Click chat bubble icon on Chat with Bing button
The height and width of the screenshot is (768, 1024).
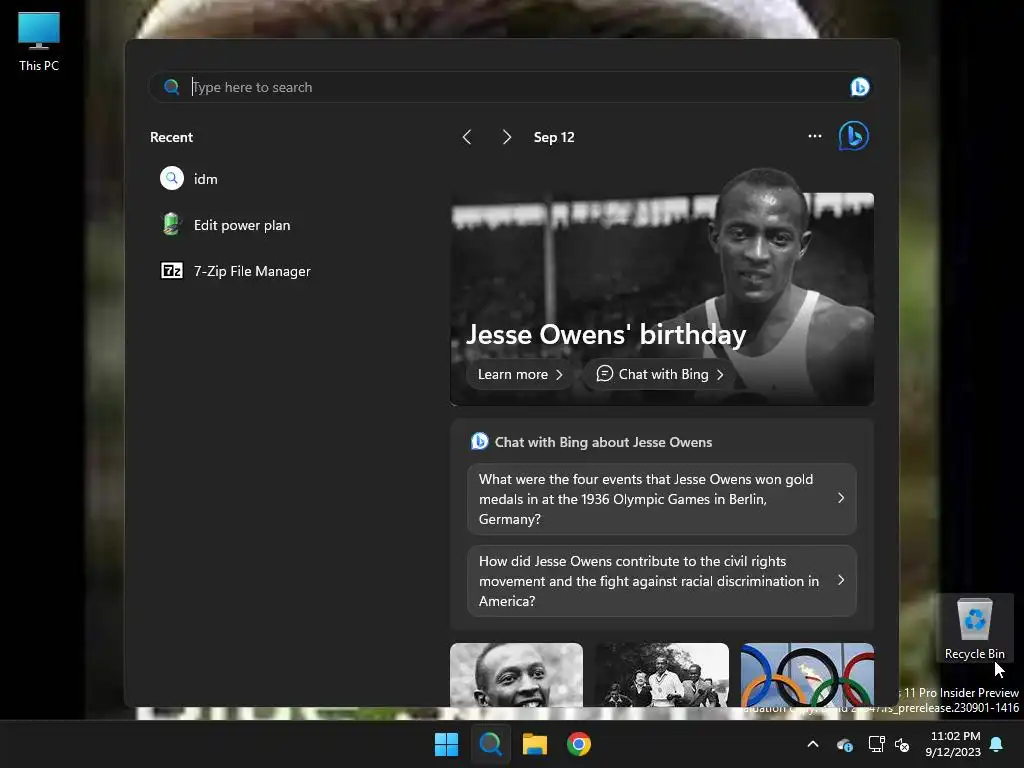[605, 374]
